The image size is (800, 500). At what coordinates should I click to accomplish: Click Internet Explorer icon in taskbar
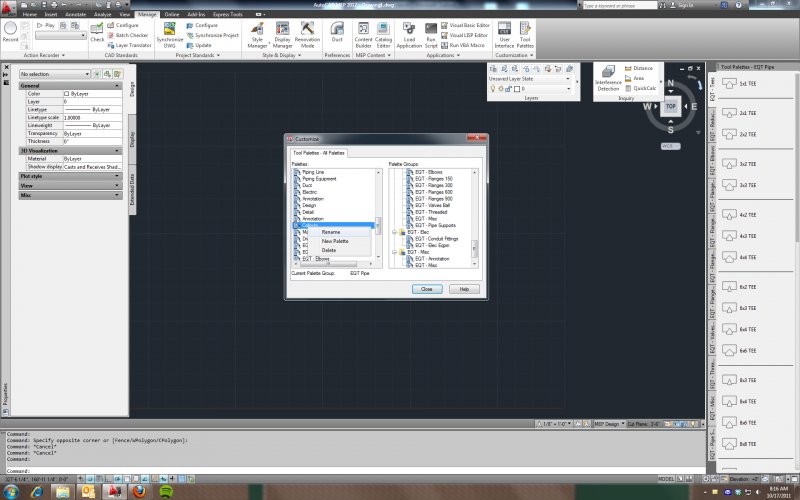pos(37,492)
